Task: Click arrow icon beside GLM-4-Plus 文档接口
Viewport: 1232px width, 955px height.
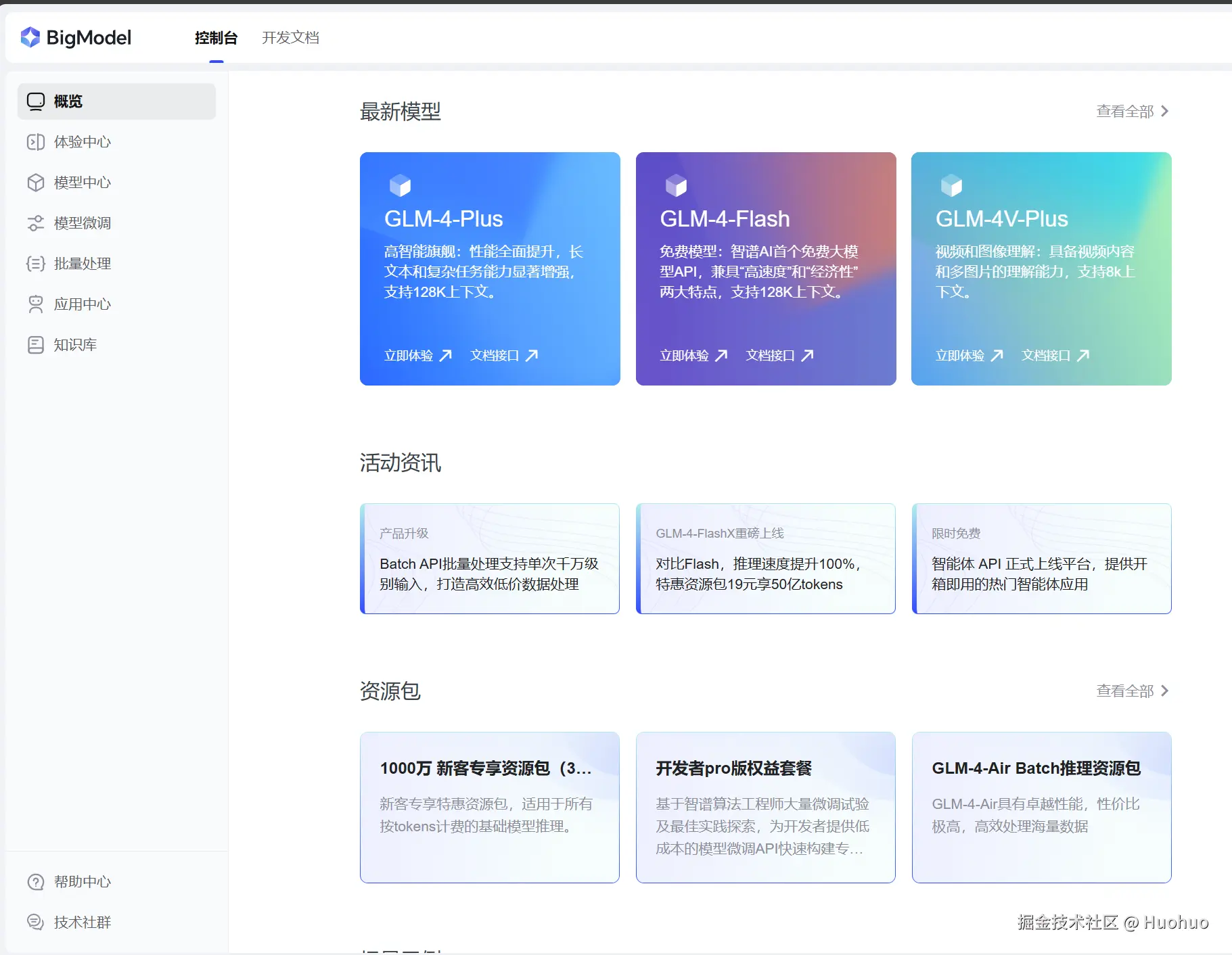Action: click(532, 355)
